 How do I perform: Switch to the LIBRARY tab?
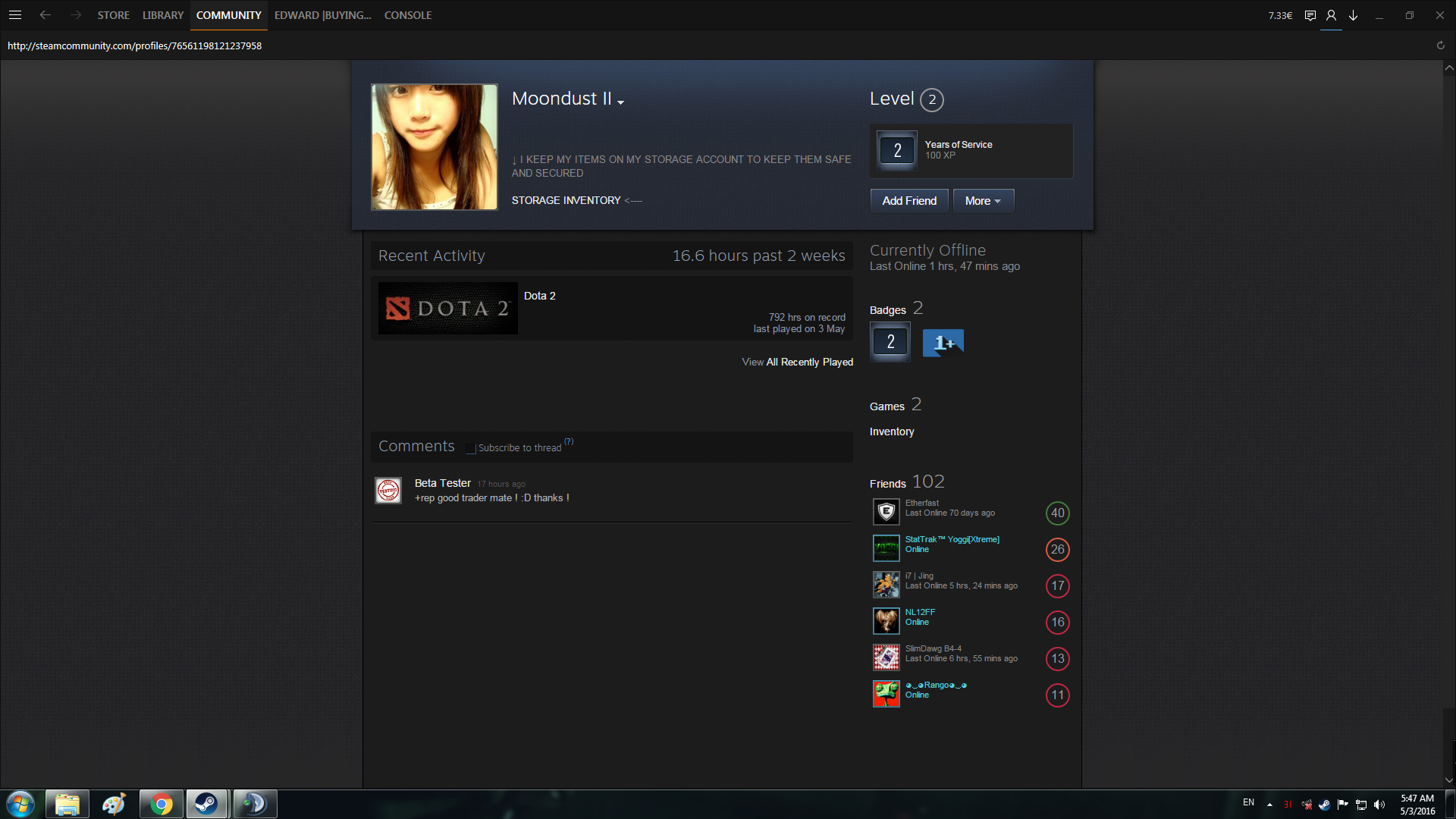coord(163,15)
